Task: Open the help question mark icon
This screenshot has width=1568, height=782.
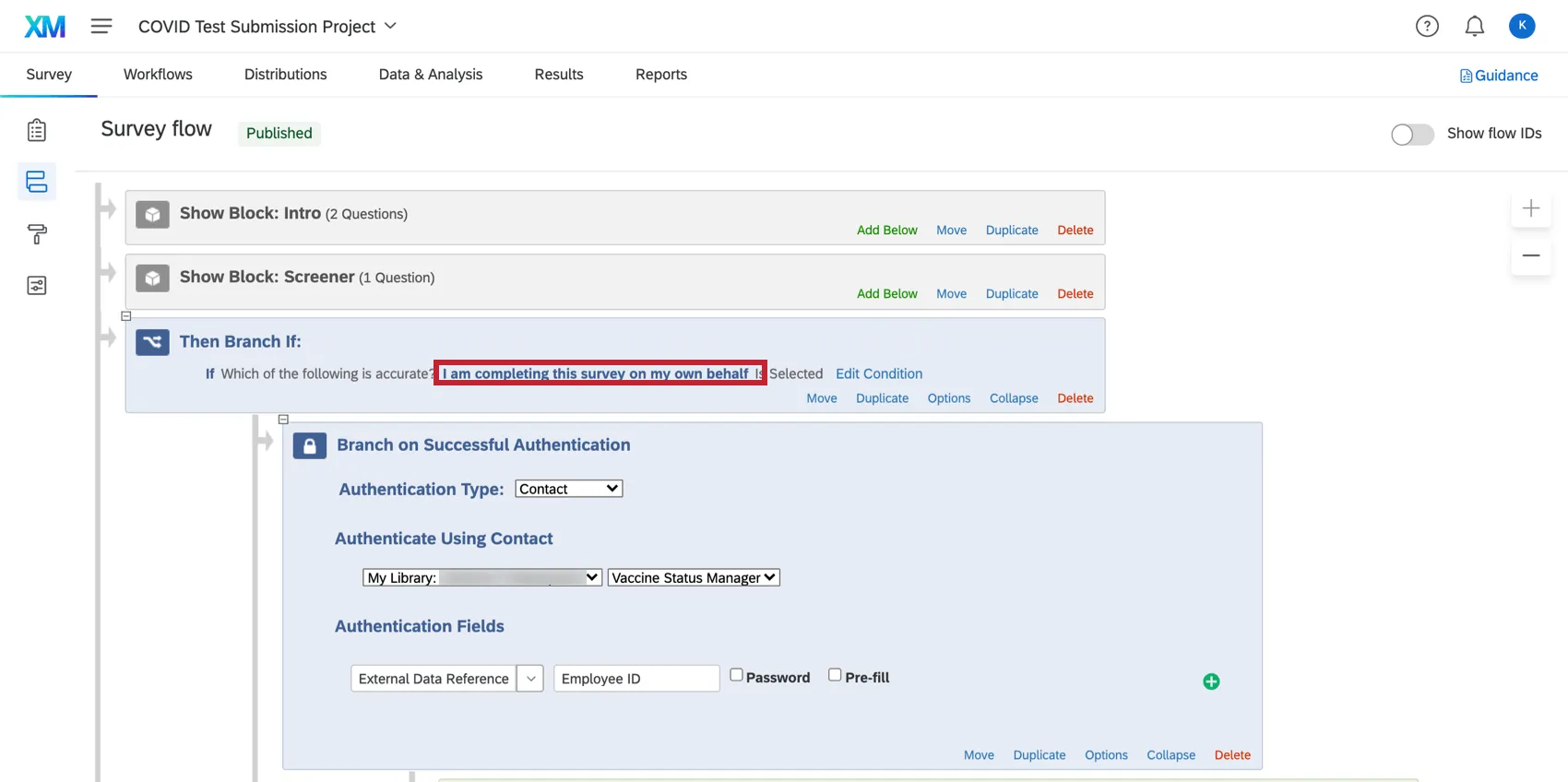Action: (x=1427, y=27)
